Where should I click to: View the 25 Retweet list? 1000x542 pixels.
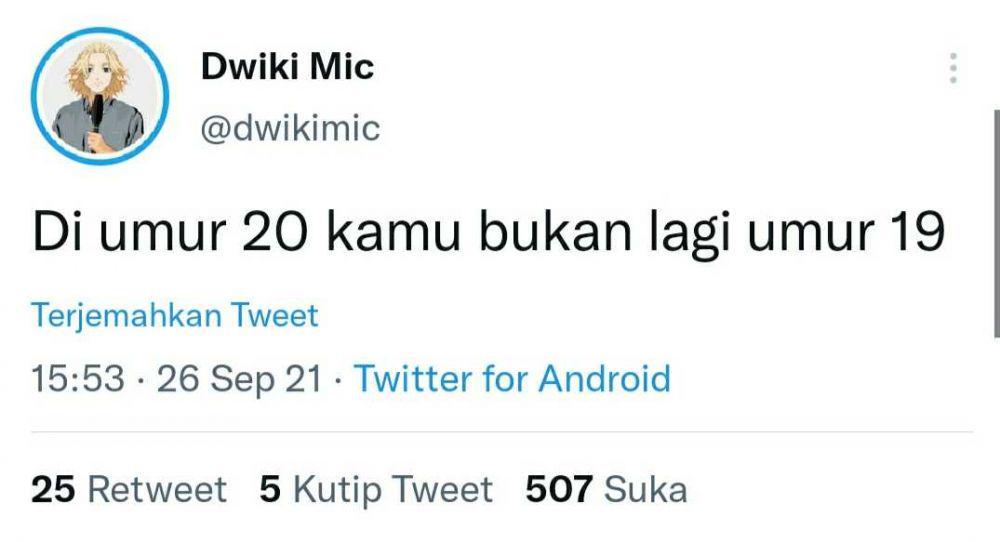[128, 490]
